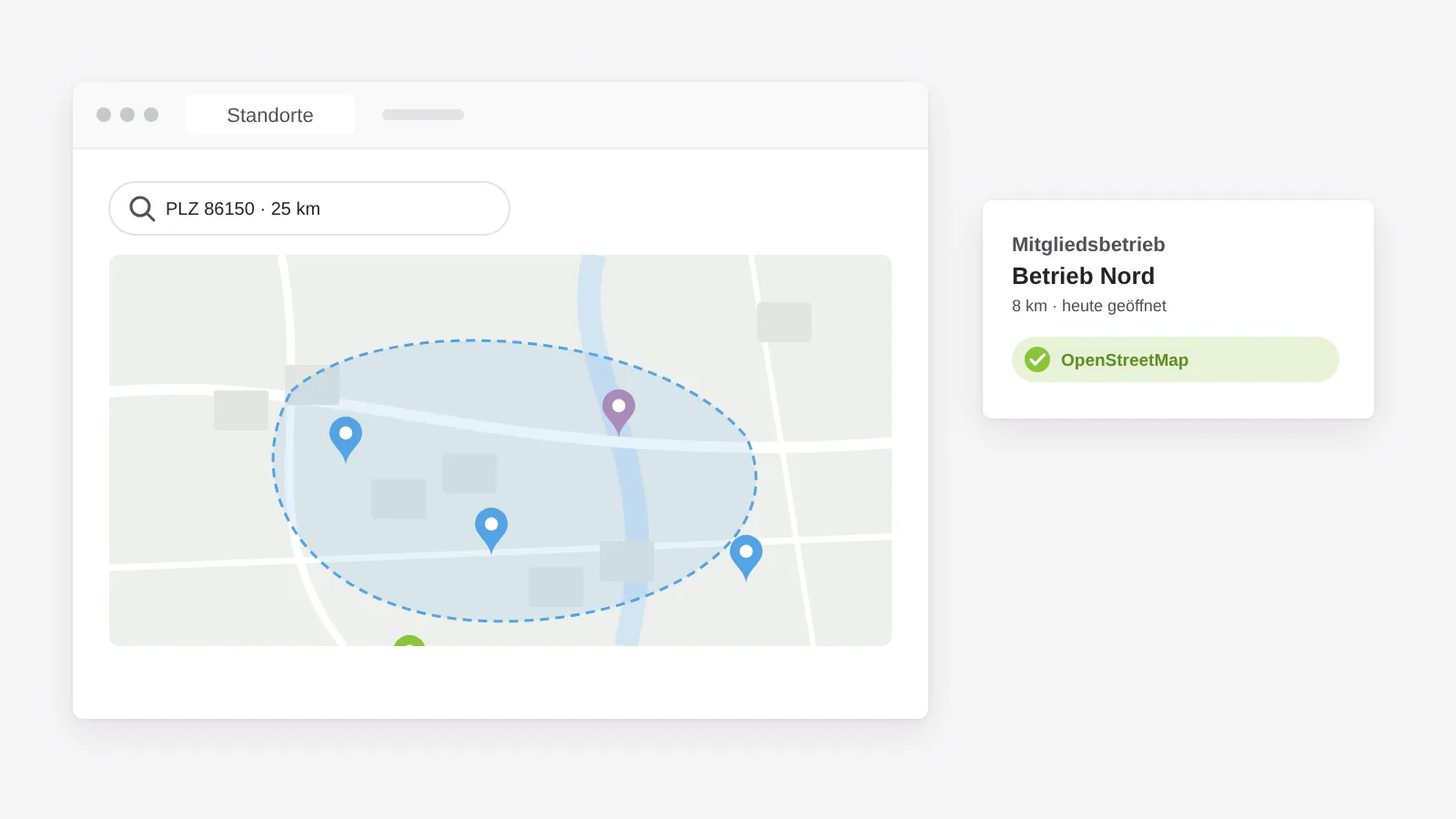The width and height of the screenshot is (1456, 819).
Task: Click the middle window control dot
Action: pos(127,115)
